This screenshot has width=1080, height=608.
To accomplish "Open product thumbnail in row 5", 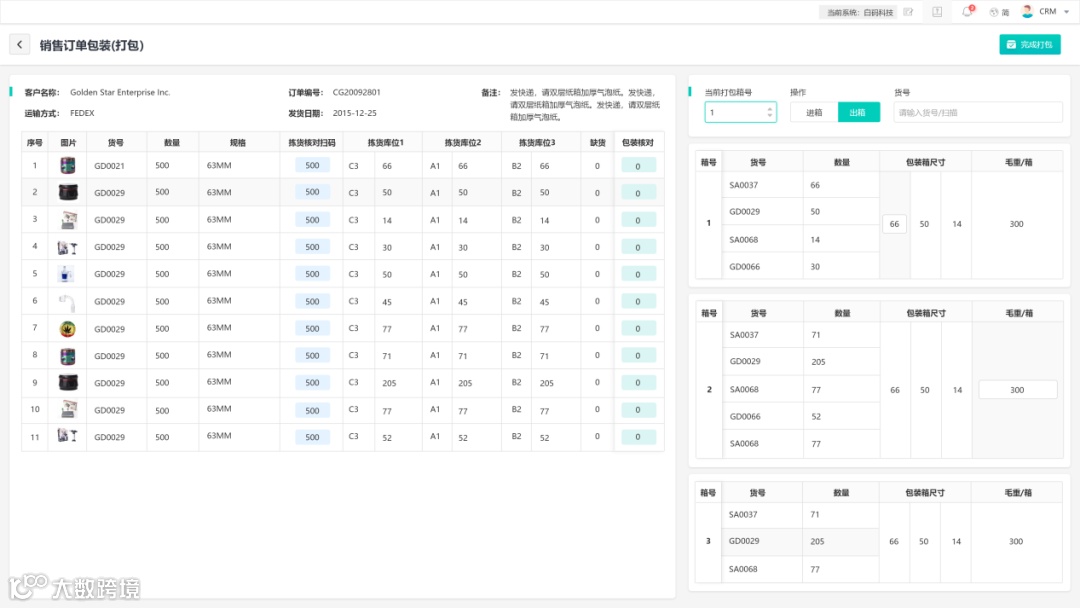I will pyautogui.click(x=66, y=274).
